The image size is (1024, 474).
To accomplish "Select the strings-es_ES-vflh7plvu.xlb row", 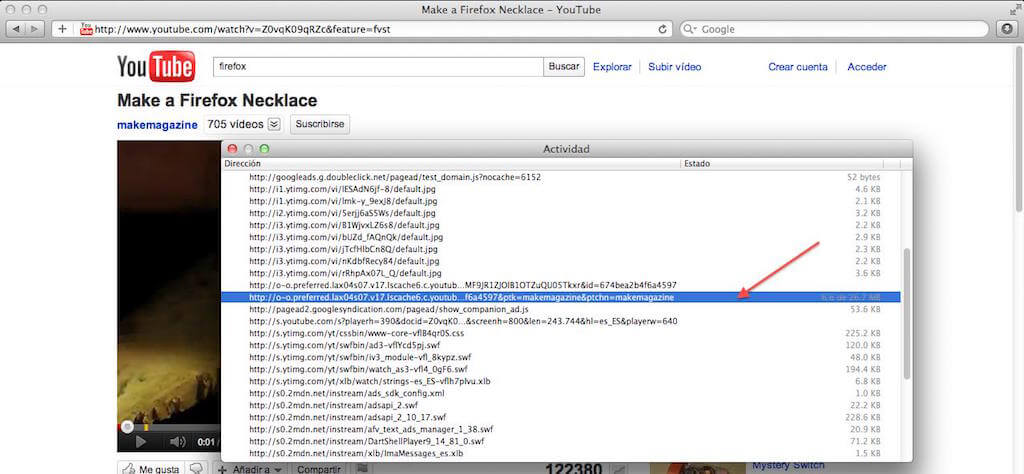I will click(562, 381).
